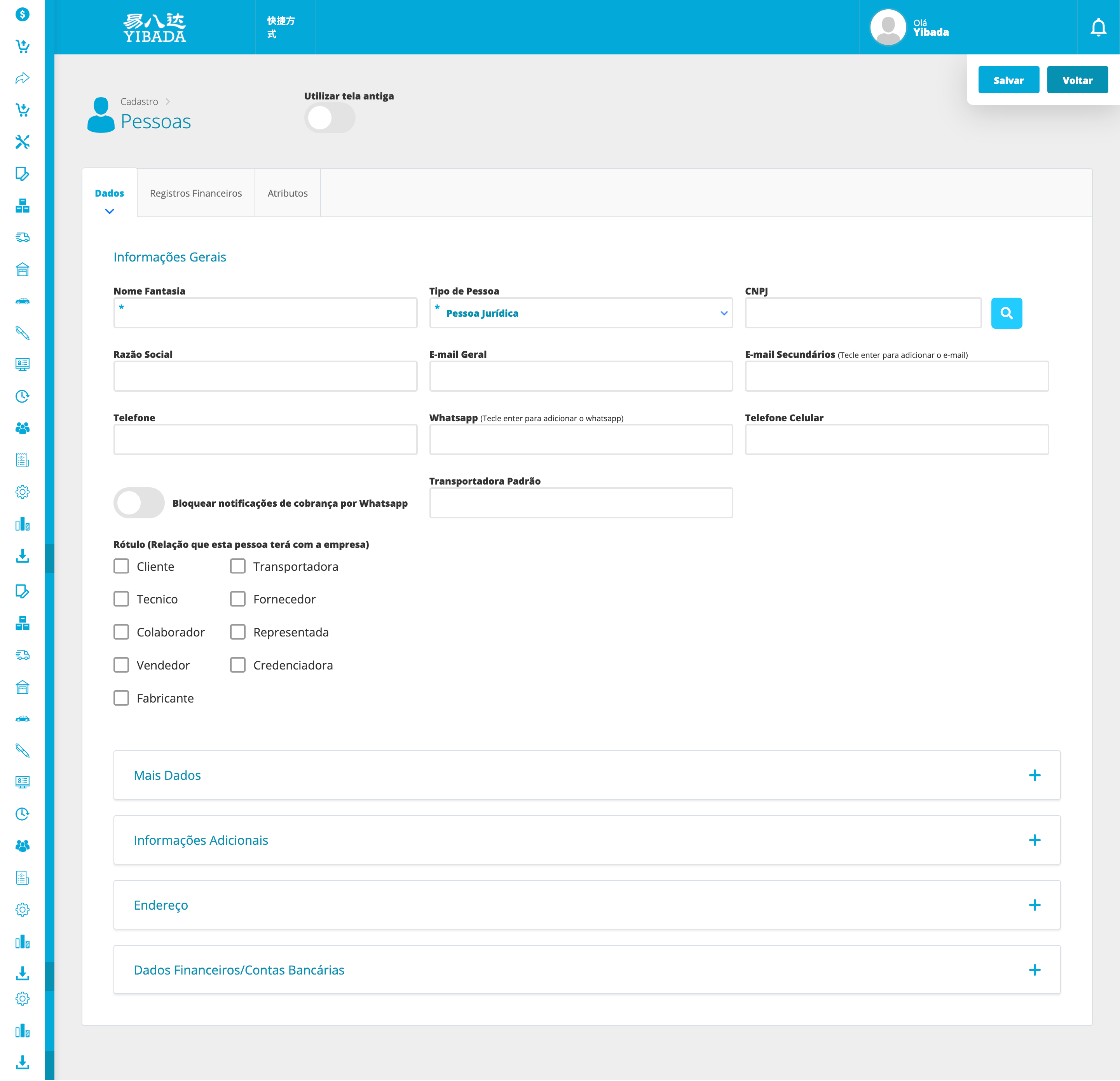The width and height of the screenshot is (1120, 1081).
Task: Click the Yibada user avatar picture
Action: pos(888,28)
